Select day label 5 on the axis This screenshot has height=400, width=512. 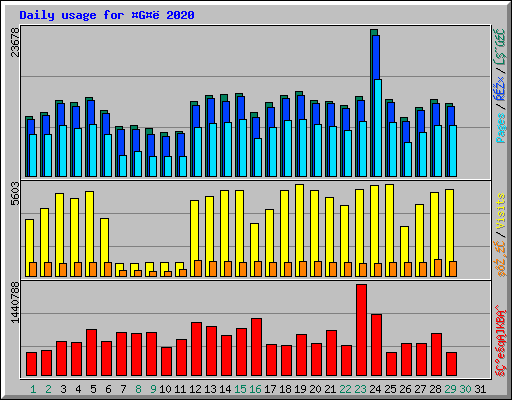(x=93, y=389)
